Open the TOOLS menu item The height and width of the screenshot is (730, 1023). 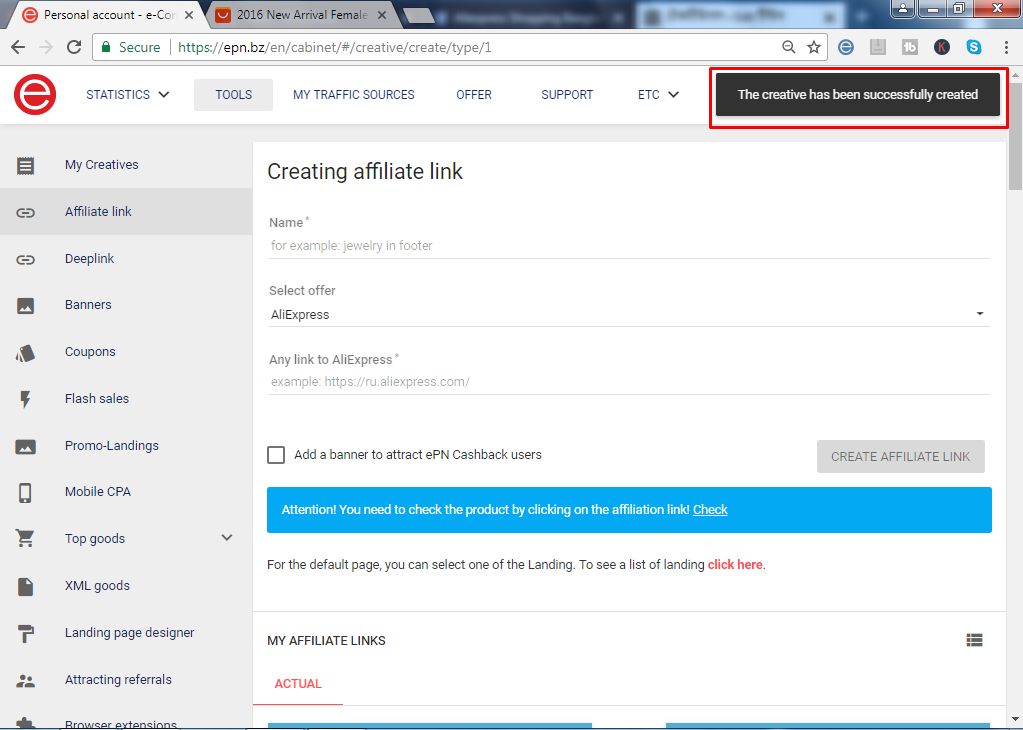coord(234,95)
